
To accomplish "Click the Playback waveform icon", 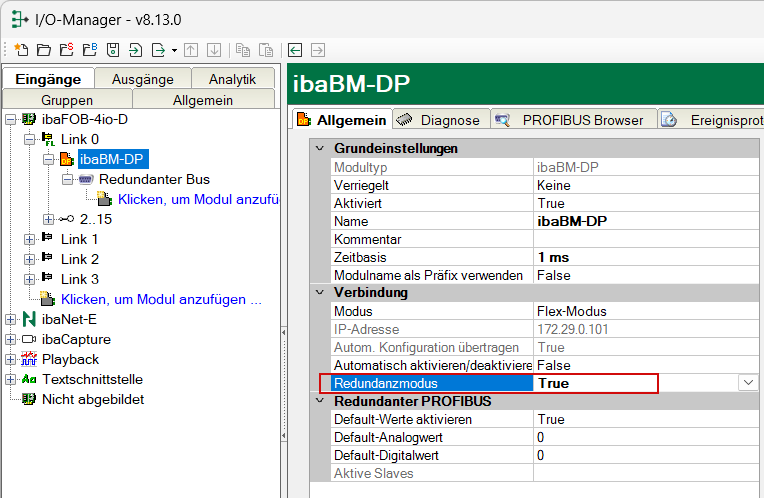I will [29, 359].
